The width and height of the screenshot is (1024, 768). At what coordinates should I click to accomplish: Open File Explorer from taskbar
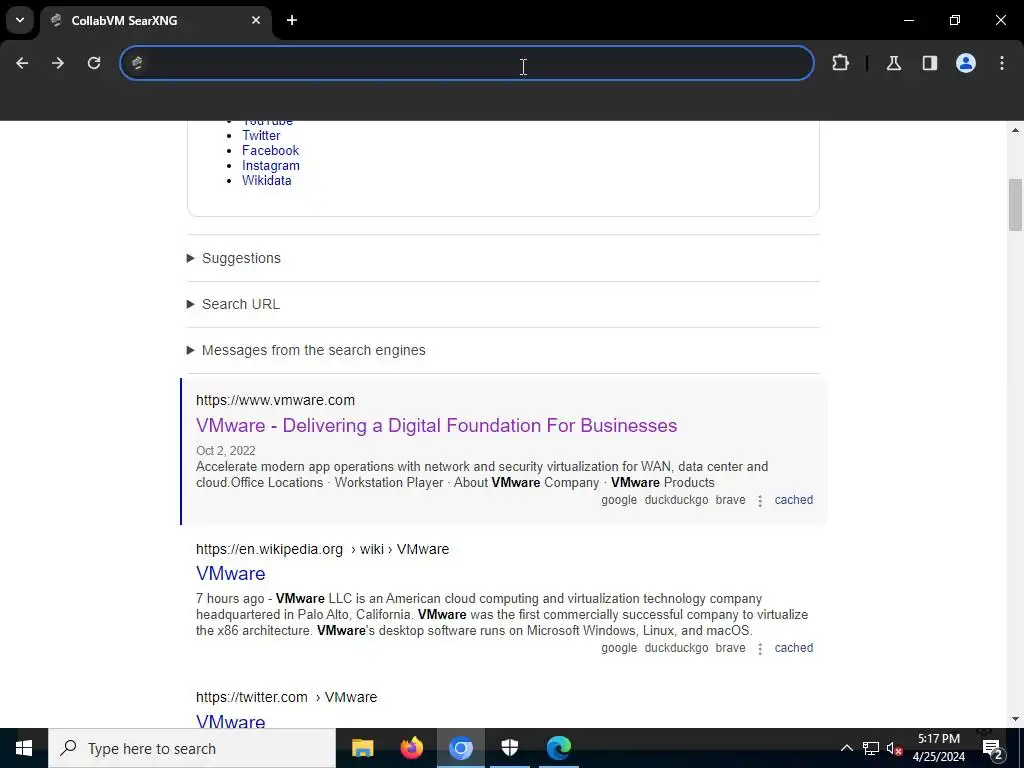pos(362,748)
